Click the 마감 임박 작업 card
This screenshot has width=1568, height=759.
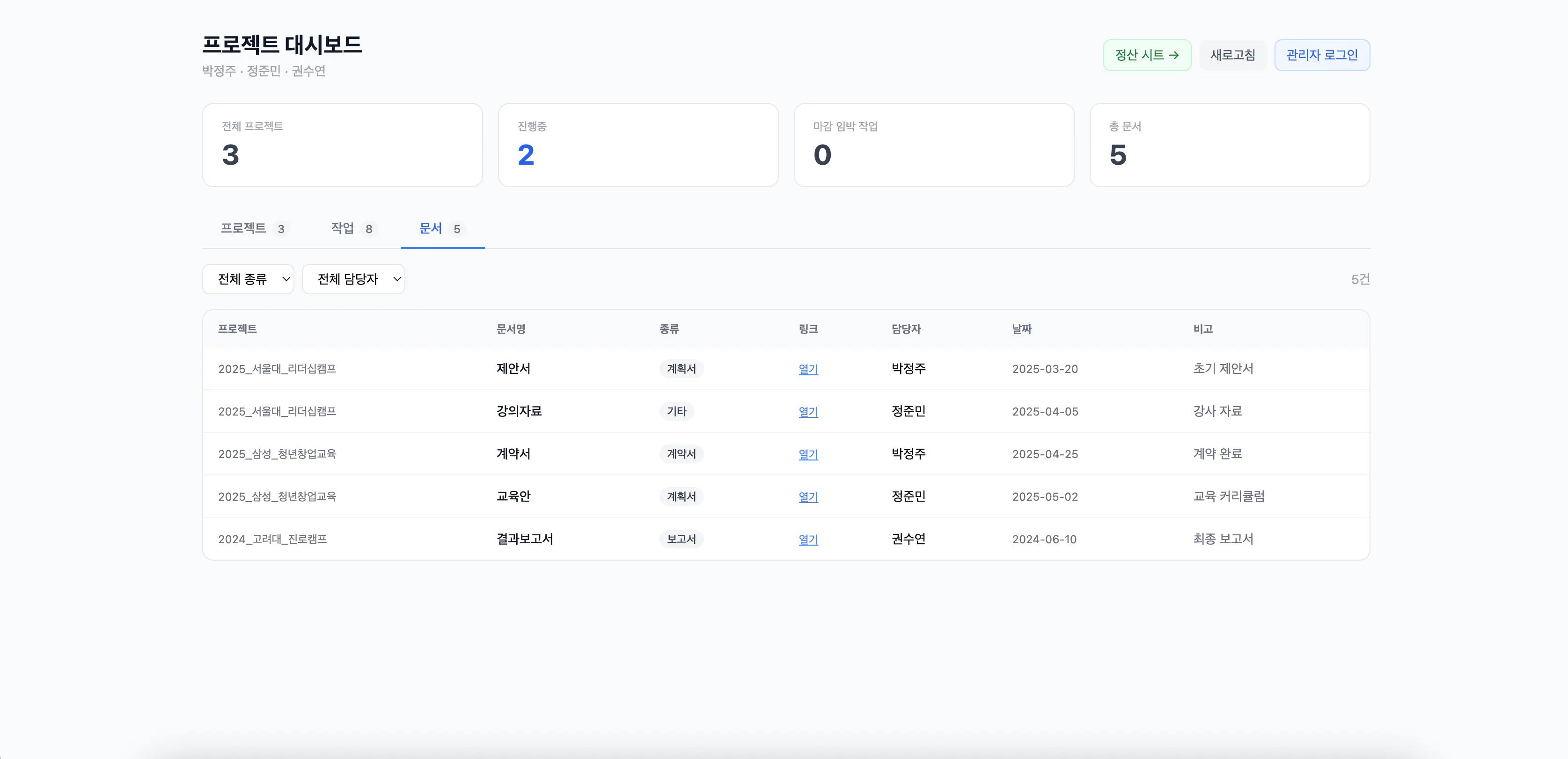coord(934,145)
